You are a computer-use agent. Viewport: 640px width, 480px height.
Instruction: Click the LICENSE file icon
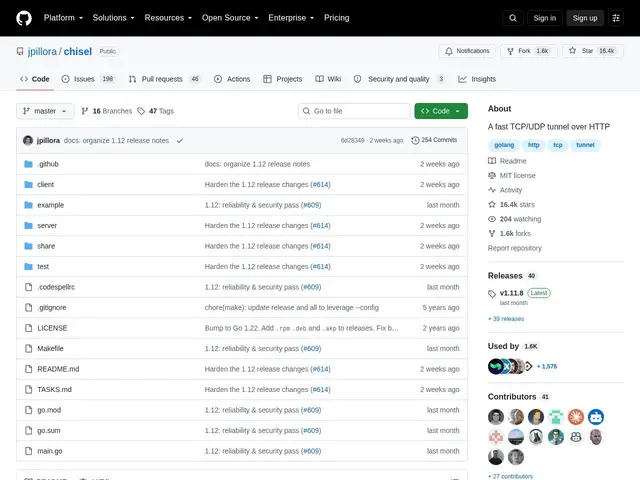click(x=28, y=328)
